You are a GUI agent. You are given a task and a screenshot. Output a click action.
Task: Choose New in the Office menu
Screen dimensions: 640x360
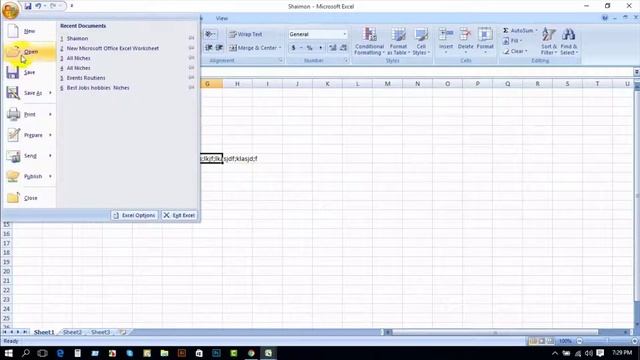tap(29, 31)
